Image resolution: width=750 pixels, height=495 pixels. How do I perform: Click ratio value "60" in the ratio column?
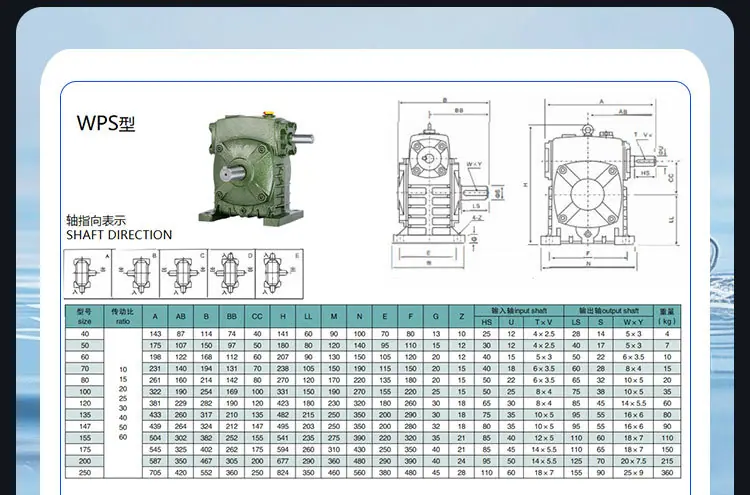pyautogui.click(x=123, y=437)
